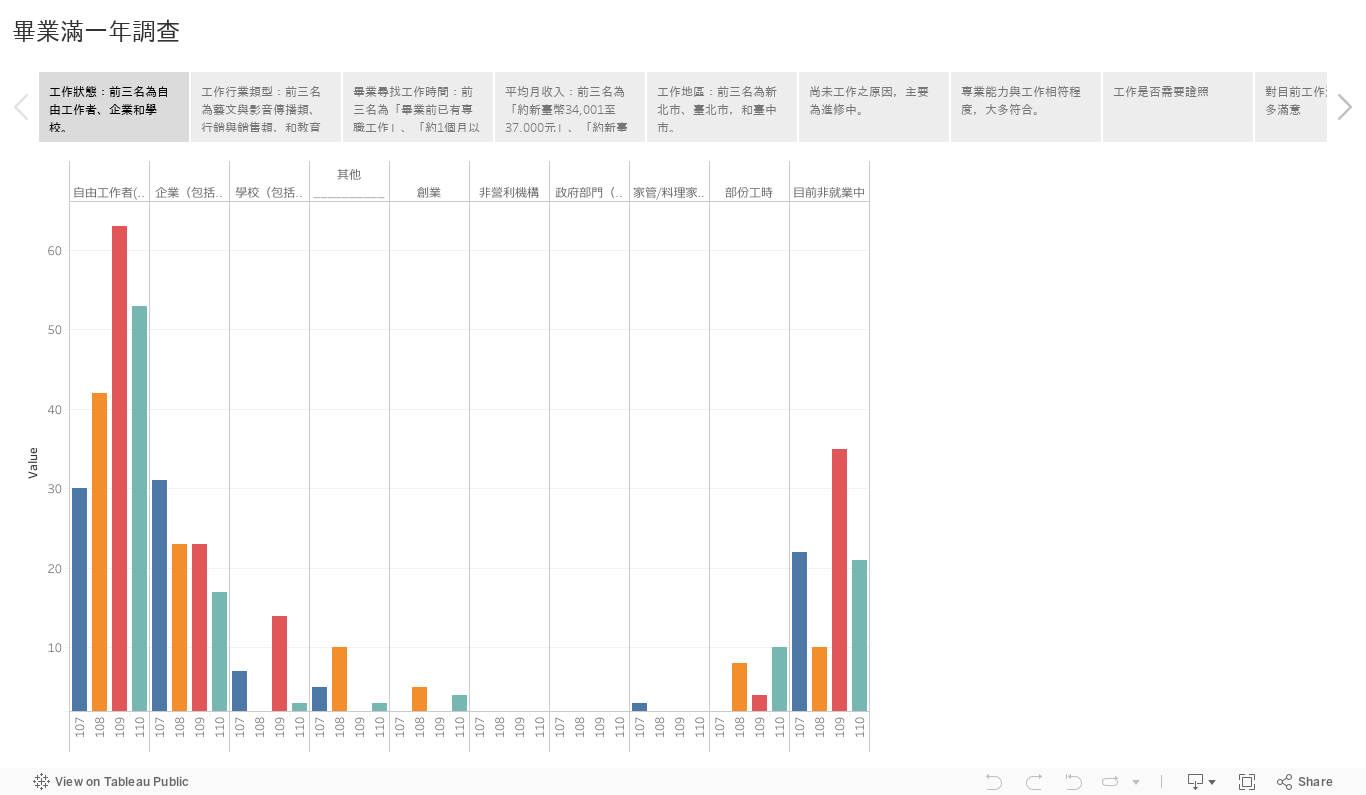Click teal 110 bar under 部份工時
Viewport: 1366px width, 795px height.
(x=779, y=679)
